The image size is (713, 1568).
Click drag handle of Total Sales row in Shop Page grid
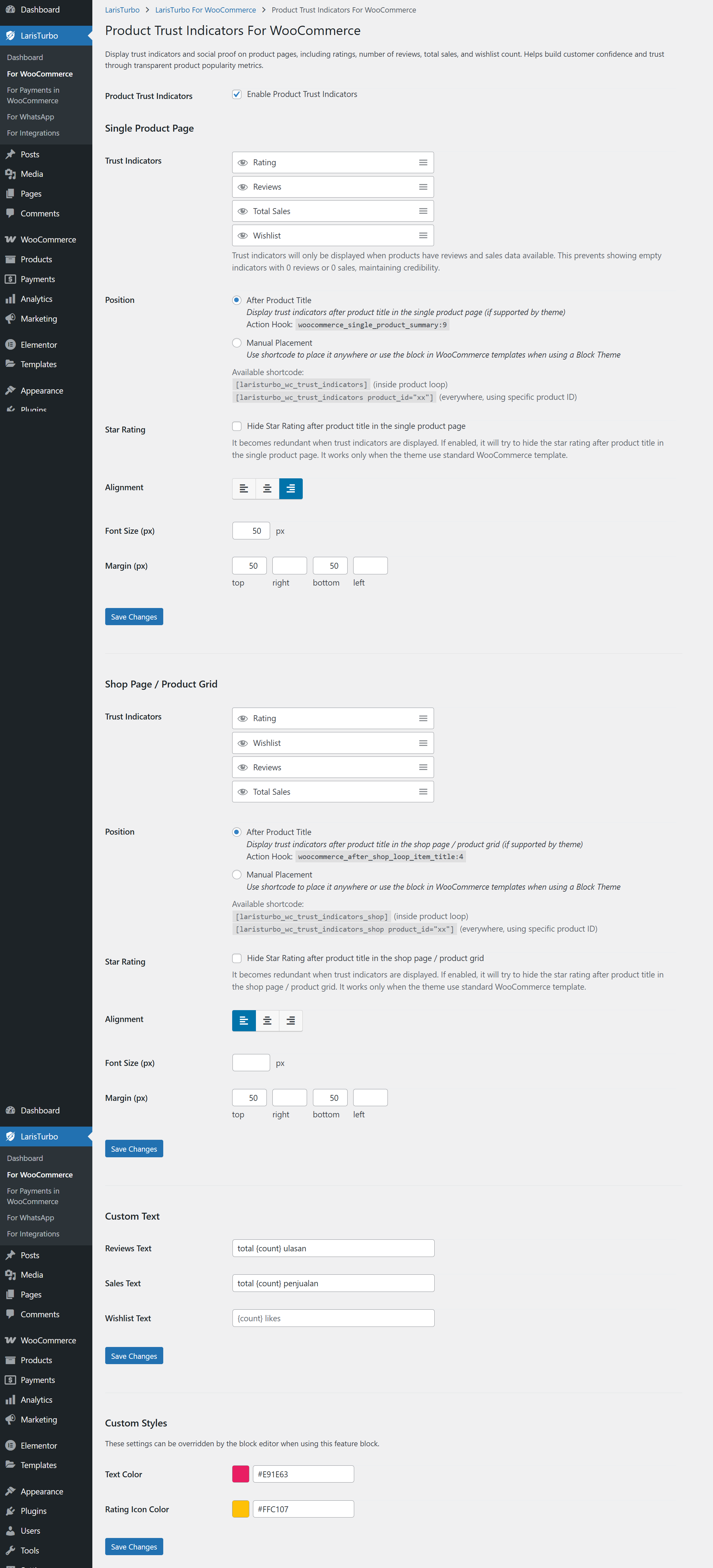pyautogui.click(x=423, y=792)
